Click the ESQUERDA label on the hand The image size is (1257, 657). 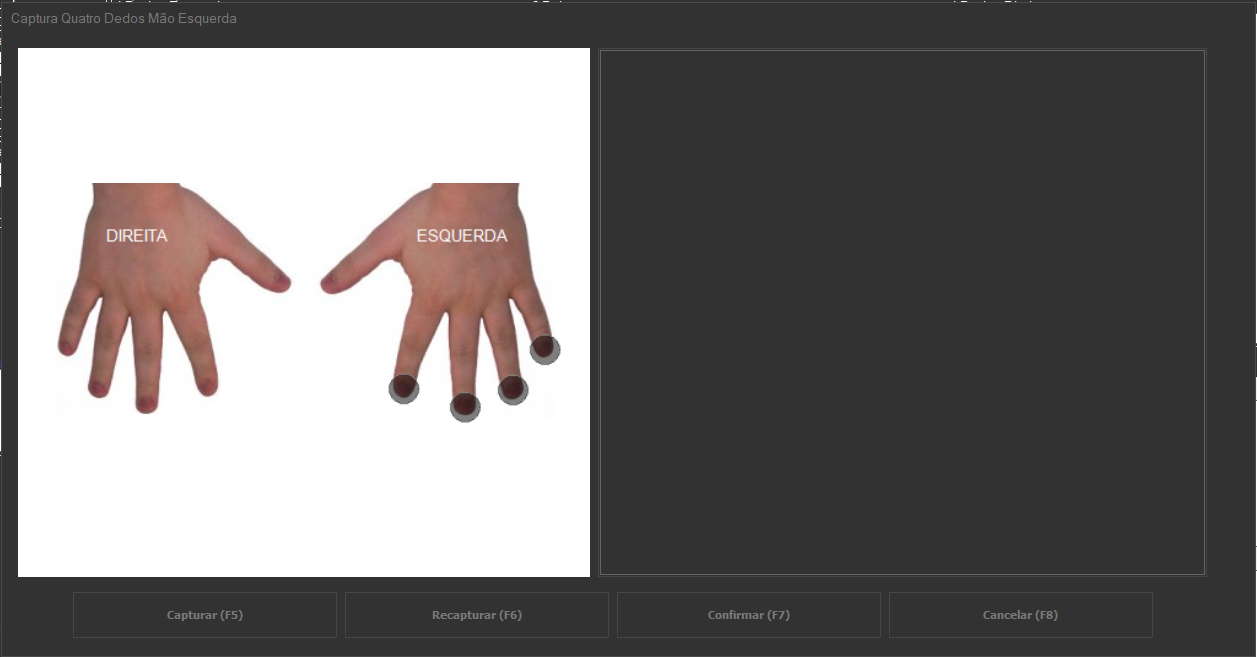461,236
